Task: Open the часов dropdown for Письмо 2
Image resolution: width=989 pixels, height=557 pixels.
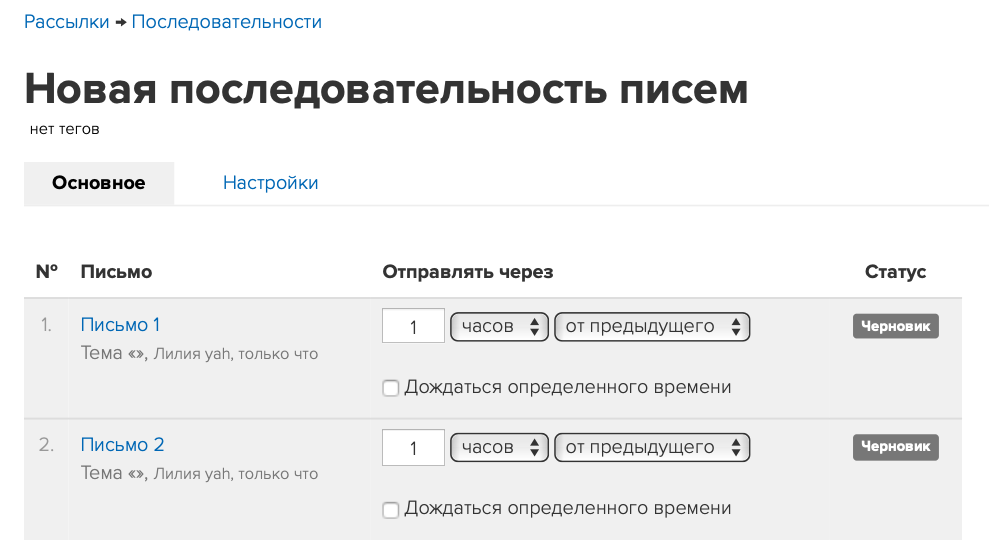Action: tap(499, 447)
